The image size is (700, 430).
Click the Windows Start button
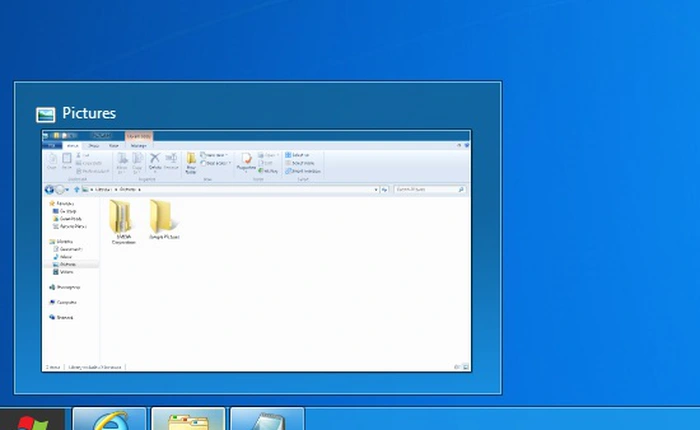point(30,420)
